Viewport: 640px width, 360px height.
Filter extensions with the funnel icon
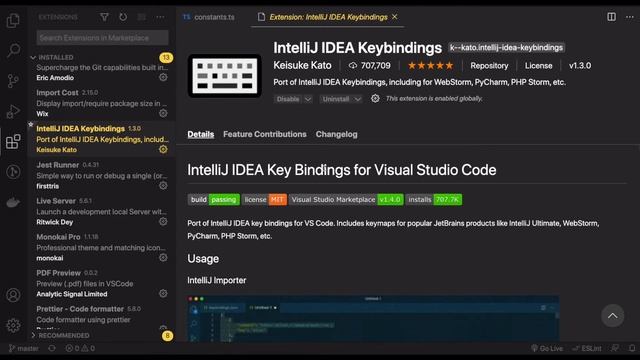(x=104, y=17)
